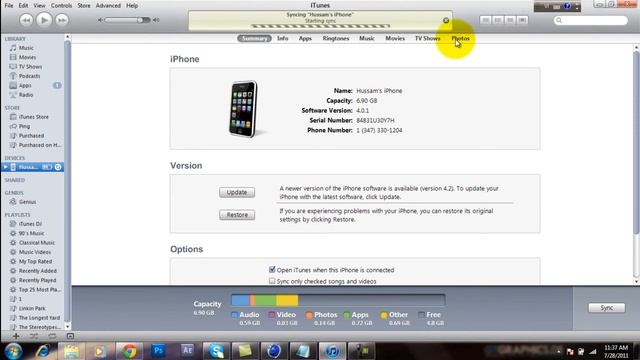
Task: Click the eject icon next to the device
Action: [x=58, y=167]
